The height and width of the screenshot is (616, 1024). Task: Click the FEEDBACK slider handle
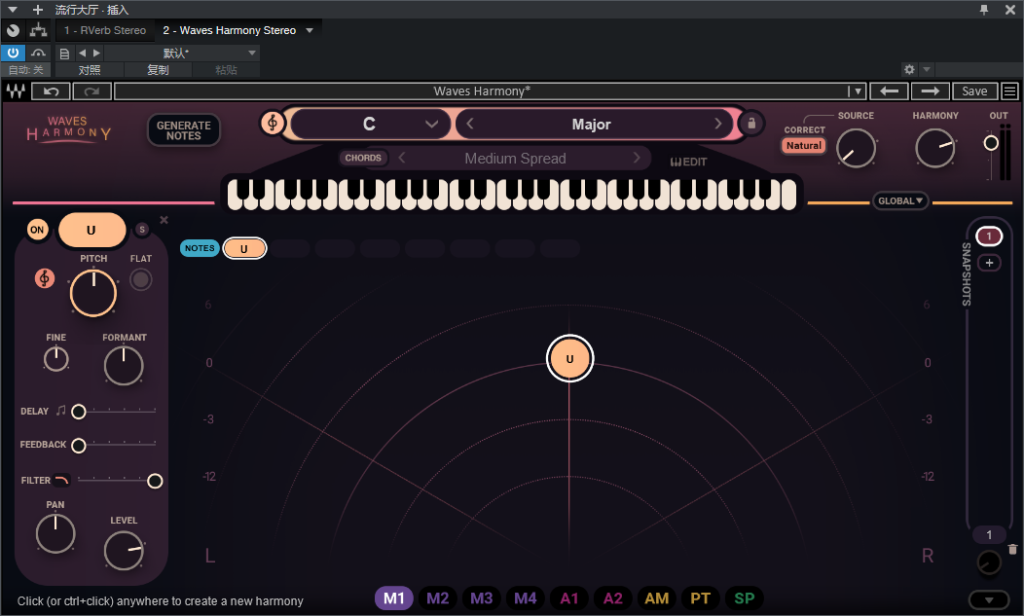78,446
